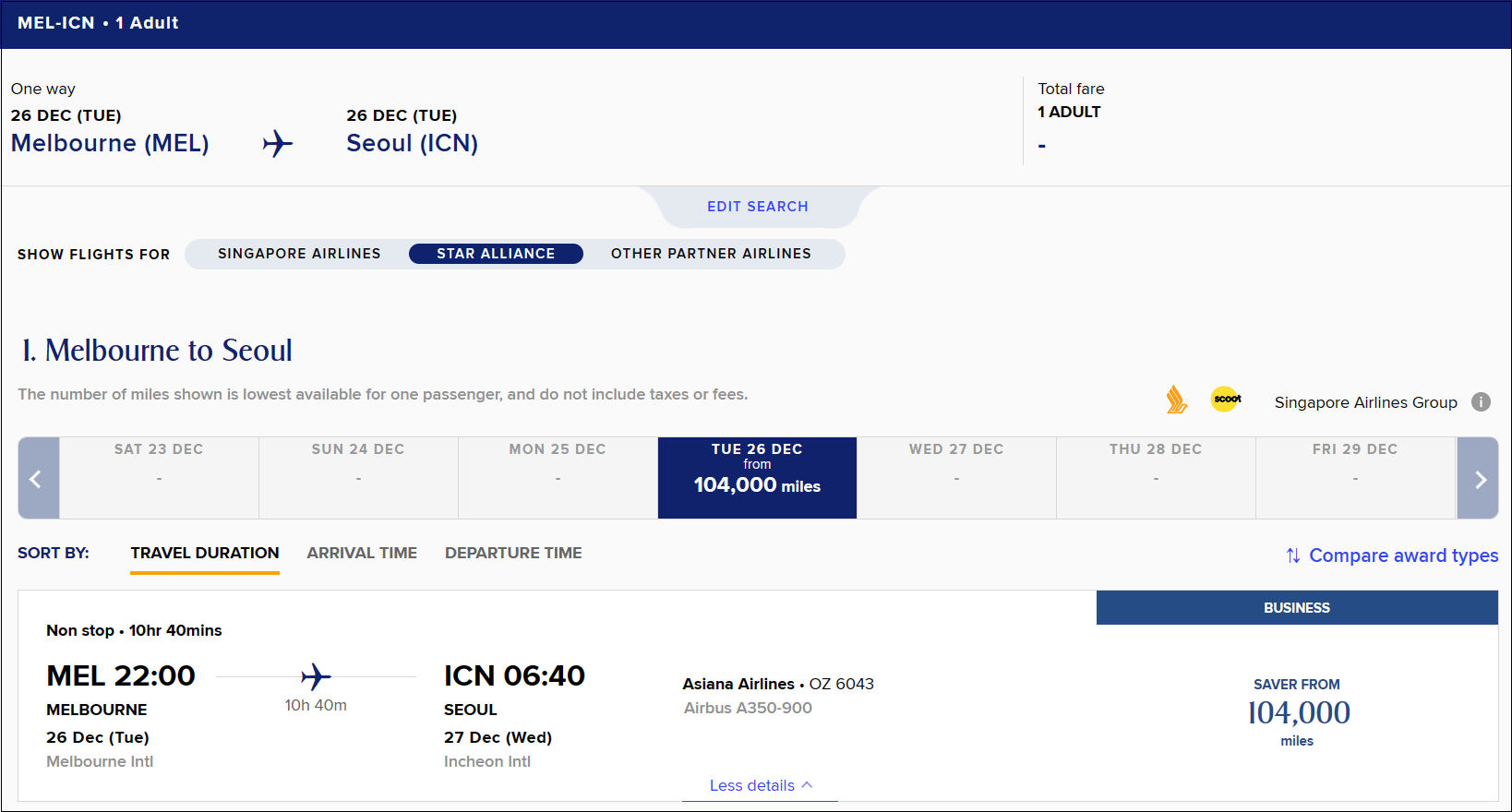1512x812 pixels.
Task: Choose Sun 24 Dec date tab
Action: click(358, 478)
